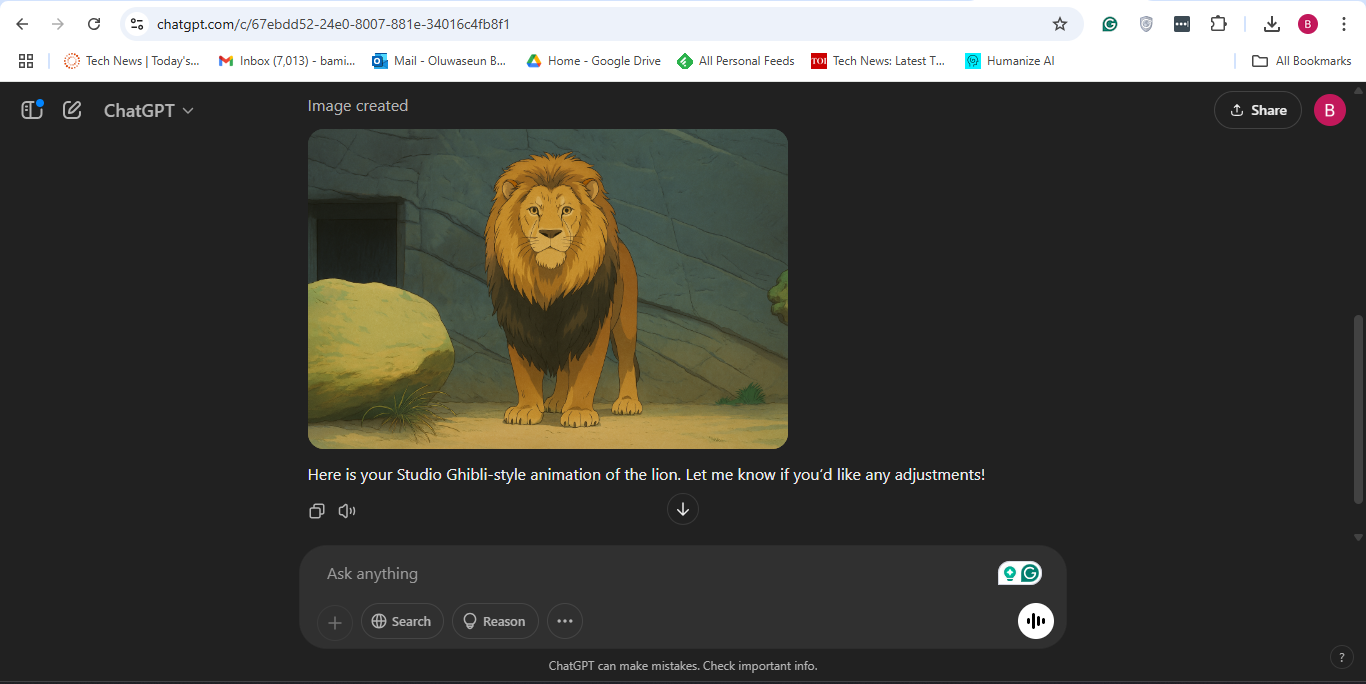
Task: Open the help question mark button
Action: pyautogui.click(x=1342, y=657)
